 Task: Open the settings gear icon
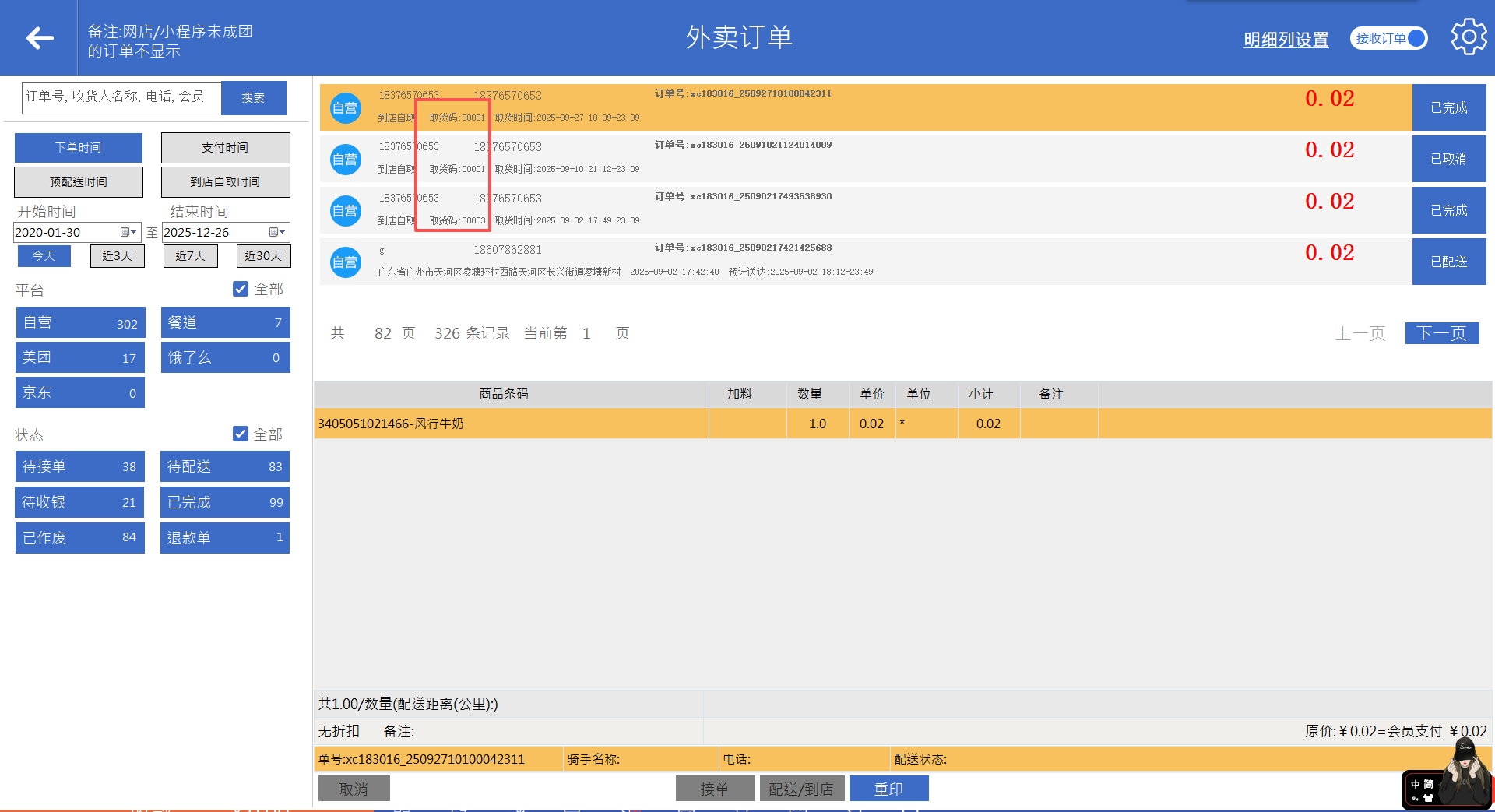click(x=1469, y=37)
